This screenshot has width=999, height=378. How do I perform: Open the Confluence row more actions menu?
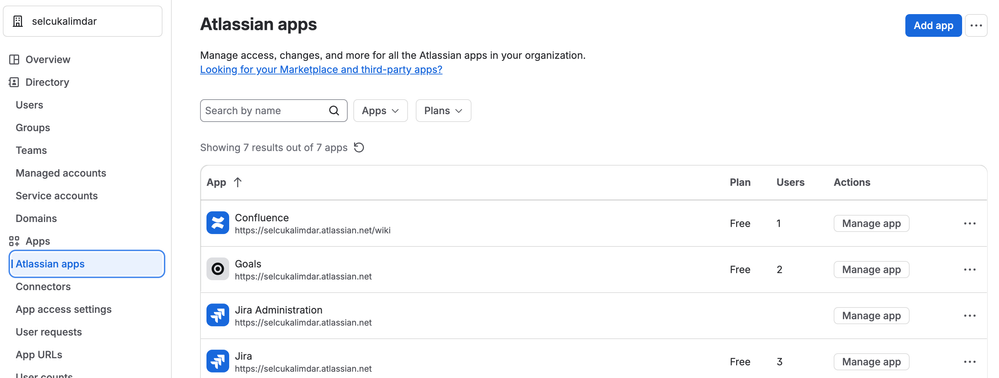coord(970,223)
